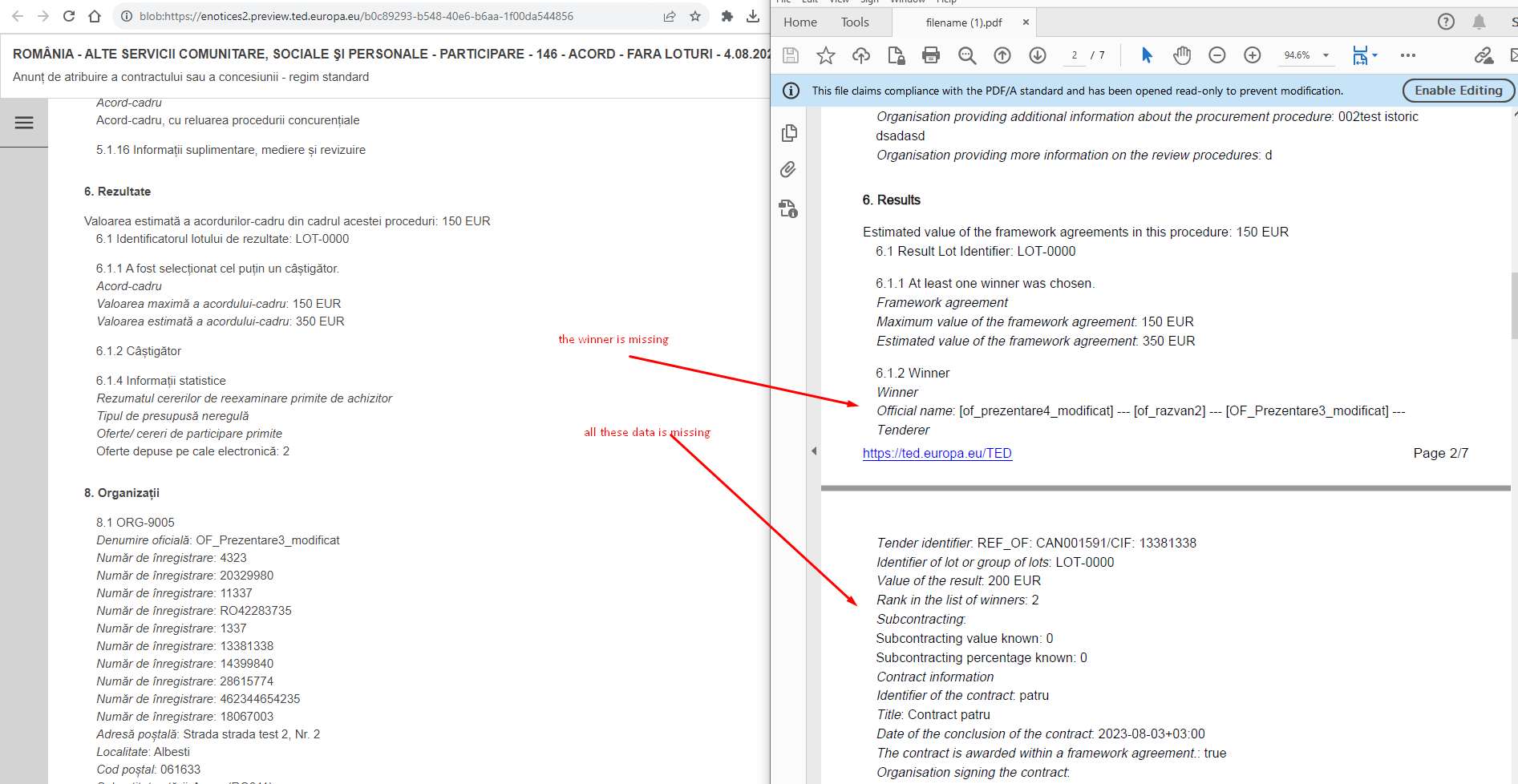The image size is (1518, 784).
Task: Reload the browser page
Action: pos(68,15)
